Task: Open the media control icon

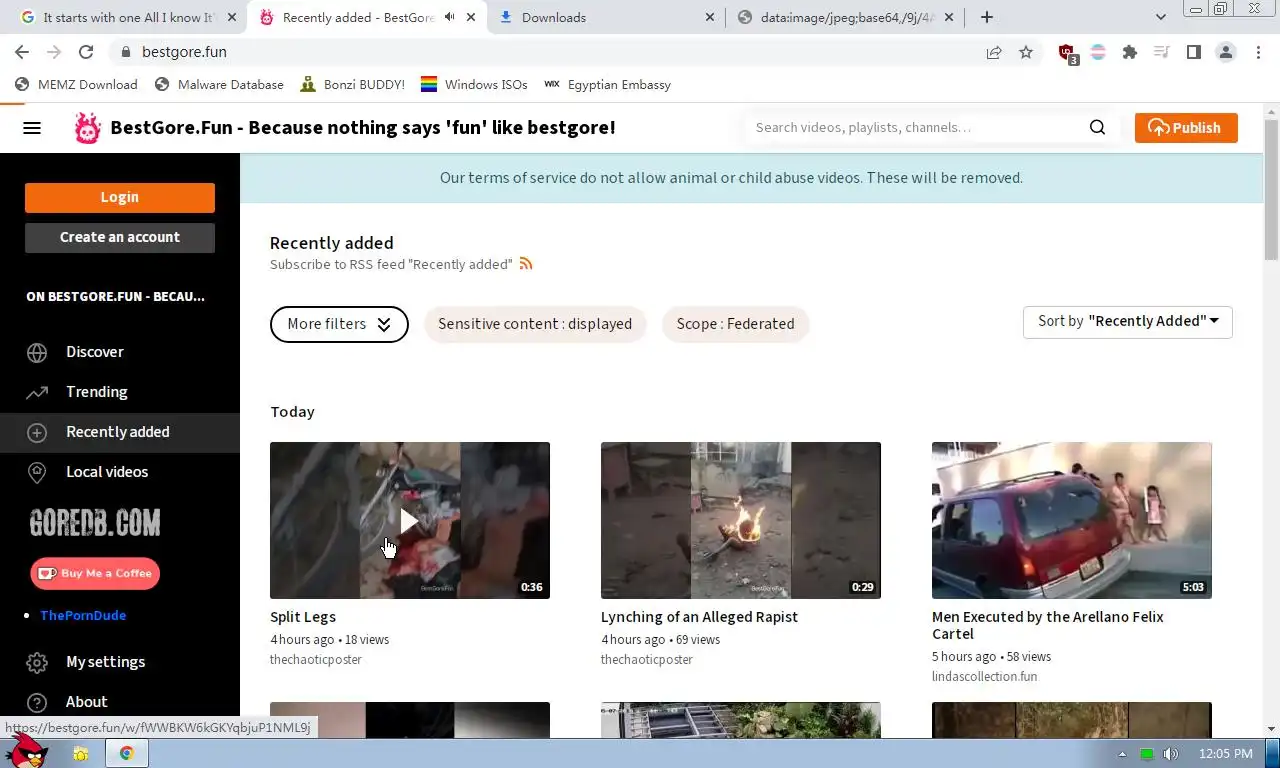Action: tap(1161, 52)
